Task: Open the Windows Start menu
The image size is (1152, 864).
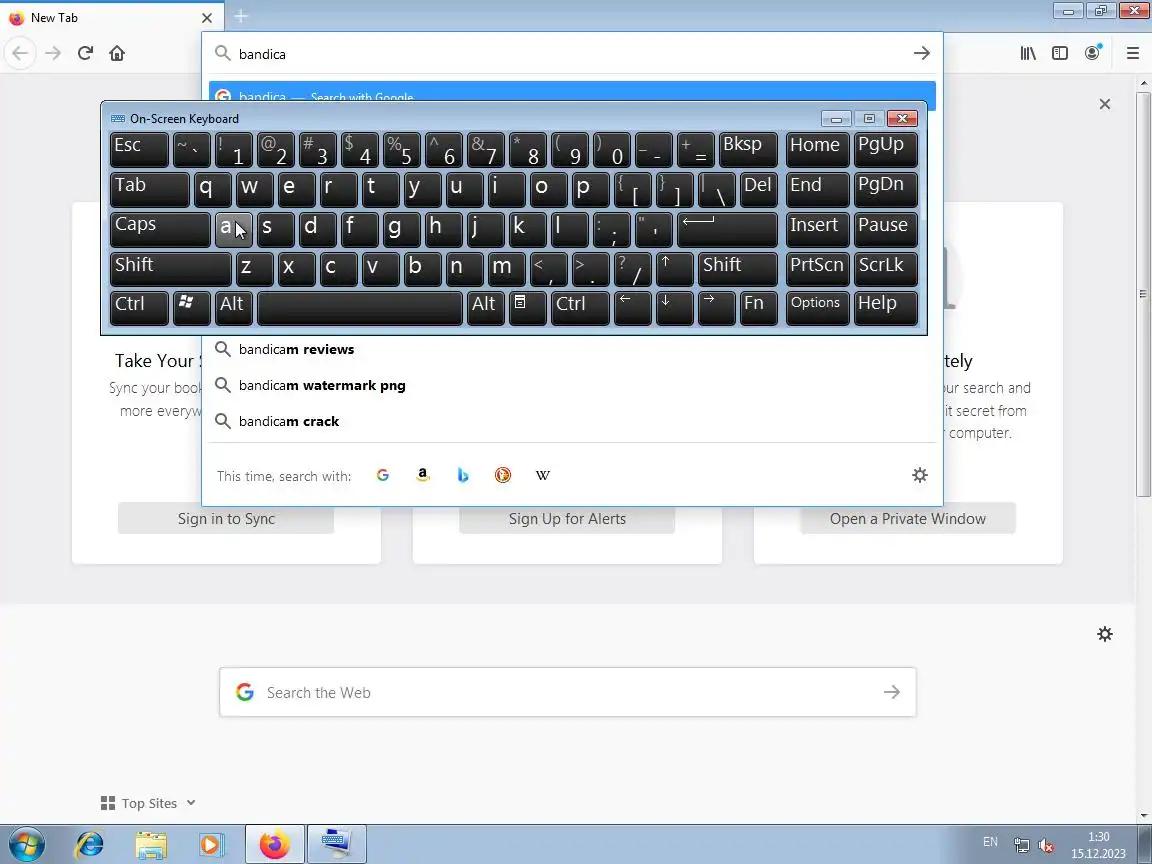Action: click(26, 844)
